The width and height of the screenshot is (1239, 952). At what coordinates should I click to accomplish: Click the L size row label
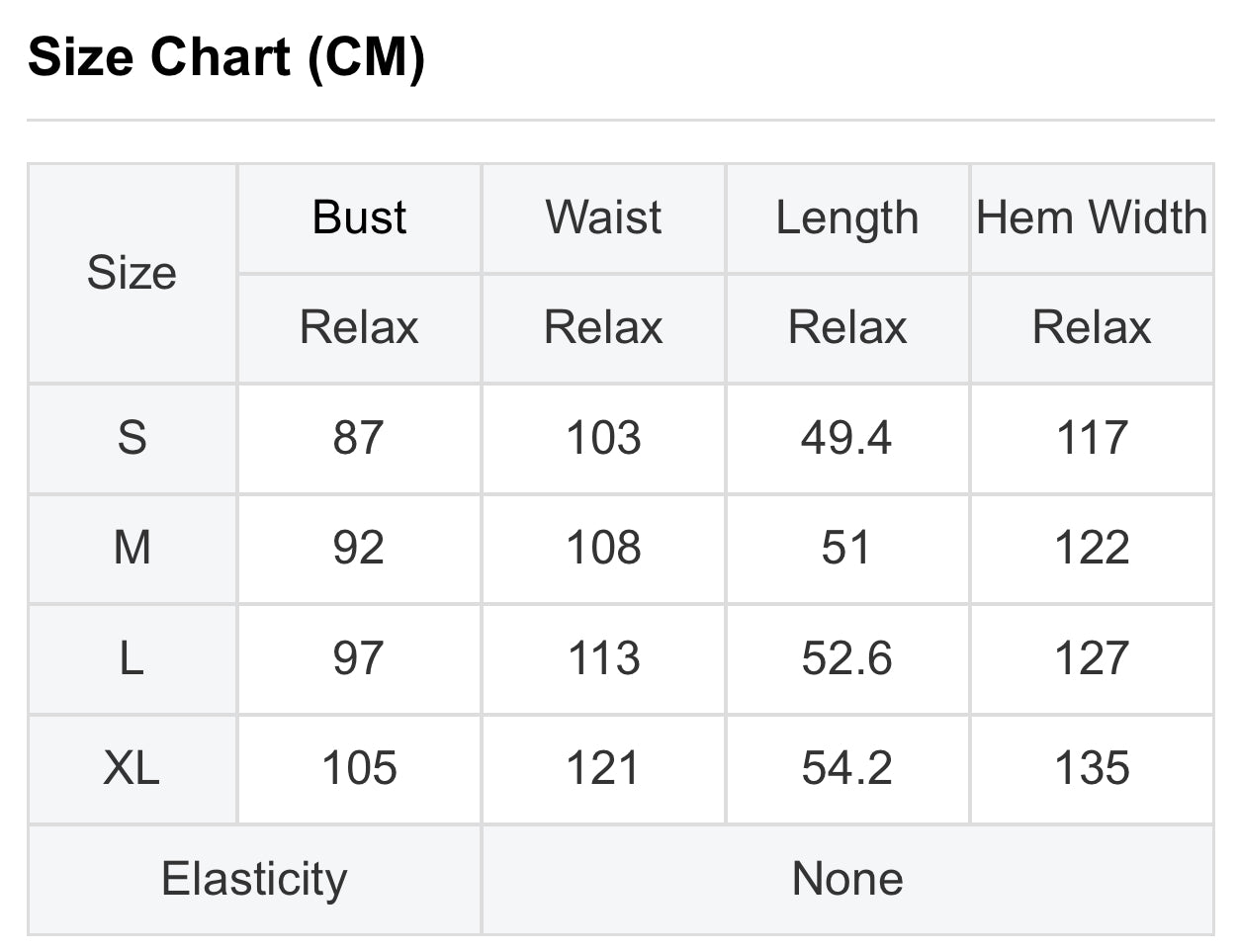coord(133,659)
